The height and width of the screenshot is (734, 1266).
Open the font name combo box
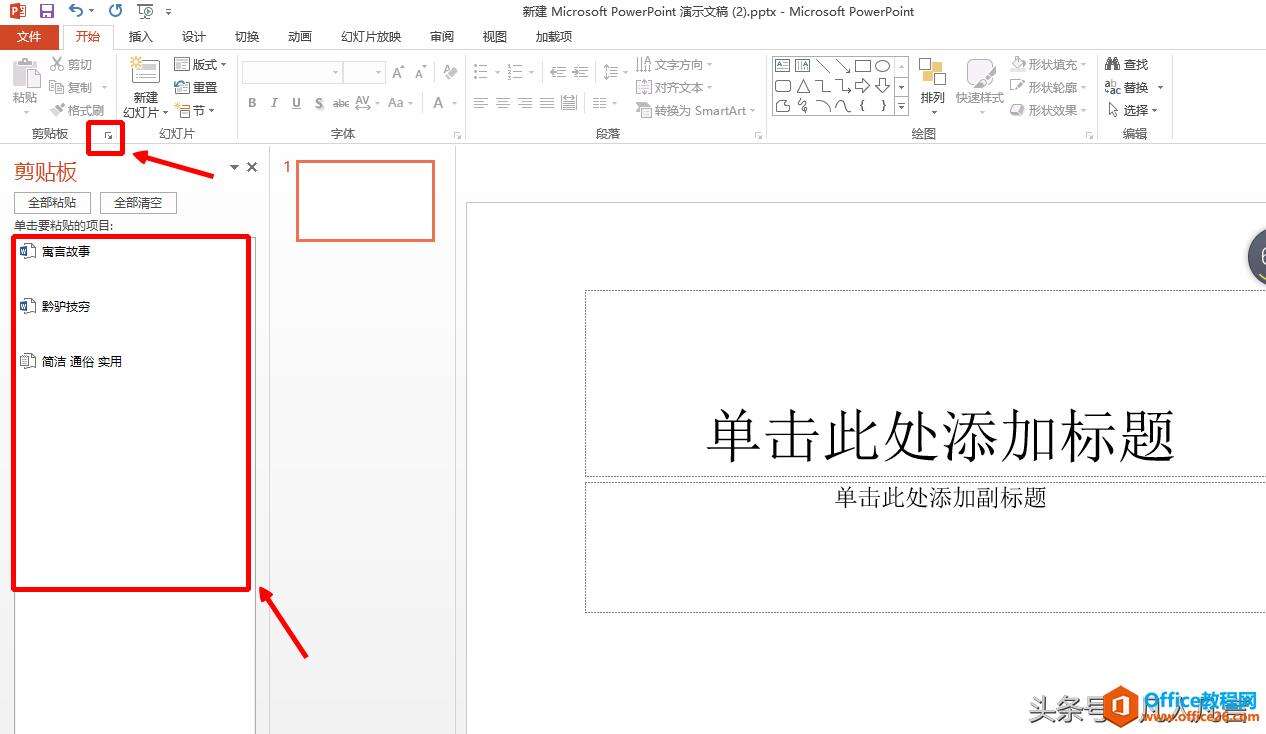(291, 73)
